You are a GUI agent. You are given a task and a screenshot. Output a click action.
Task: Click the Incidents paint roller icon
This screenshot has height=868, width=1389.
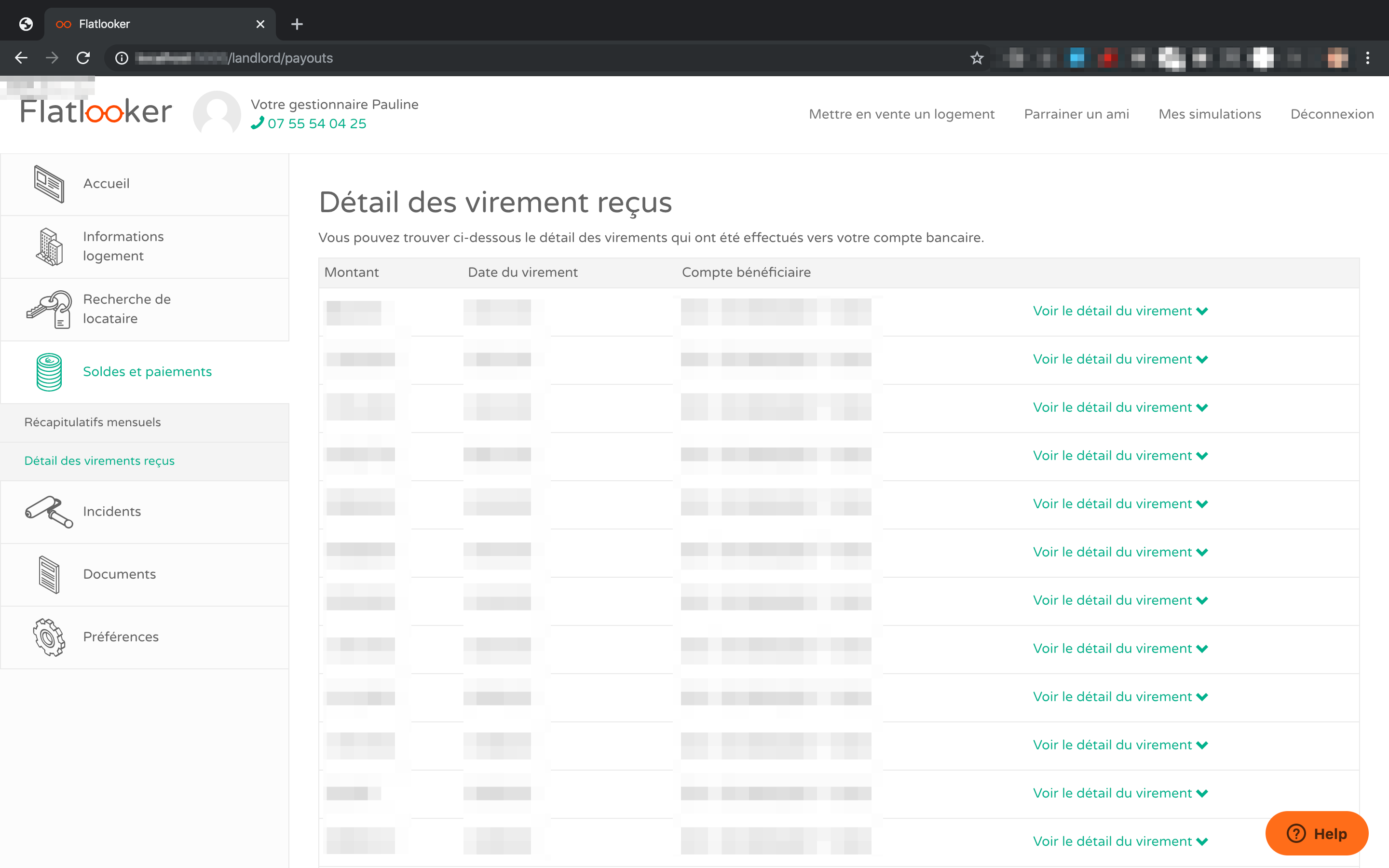tap(49, 512)
